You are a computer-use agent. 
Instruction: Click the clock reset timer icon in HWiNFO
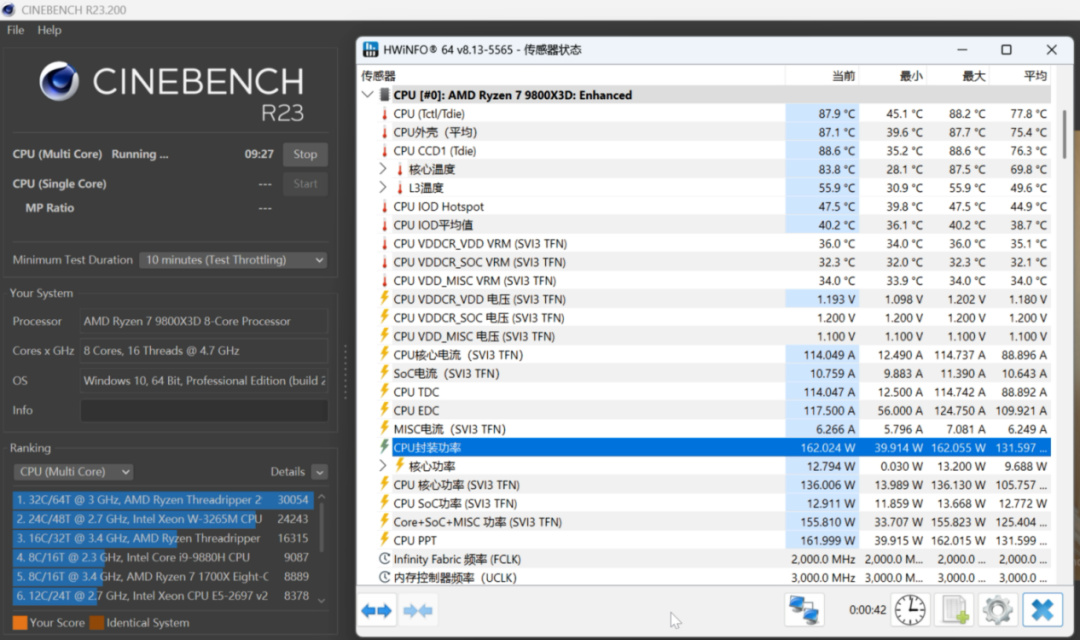pyautogui.click(x=910, y=610)
